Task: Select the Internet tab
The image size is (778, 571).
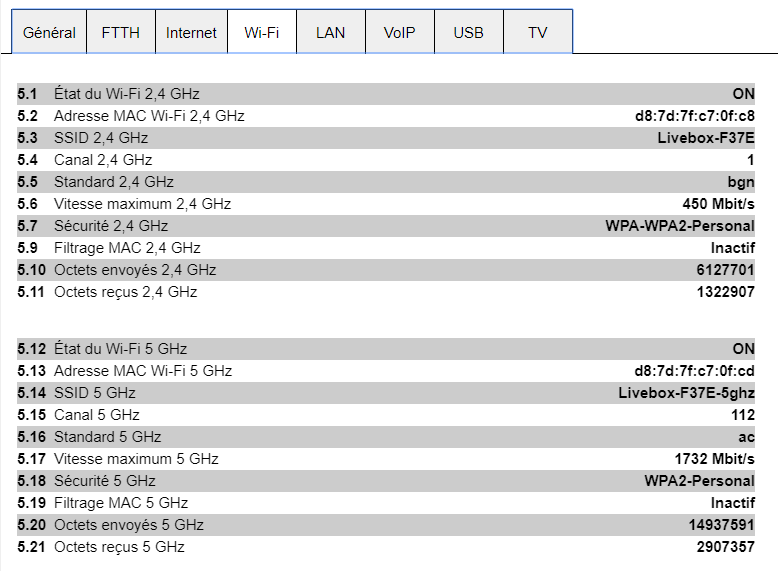Action: (x=191, y=33)
